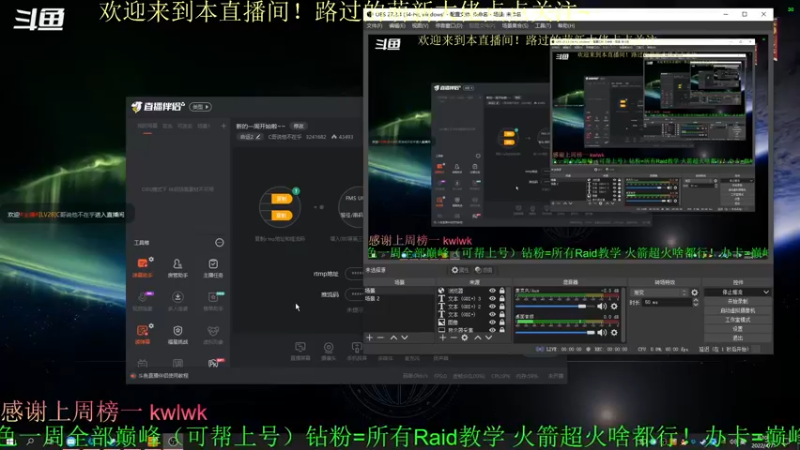Open the 斗鱼直播伴侣使用教程 tutorial link
The width and height of the screenshot is (800, 450).
coord(163,376)
